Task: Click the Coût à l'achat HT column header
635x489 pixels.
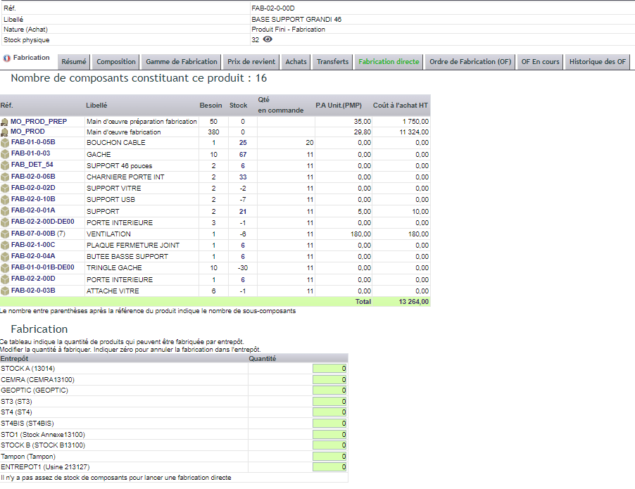Action: coord(400,105)
